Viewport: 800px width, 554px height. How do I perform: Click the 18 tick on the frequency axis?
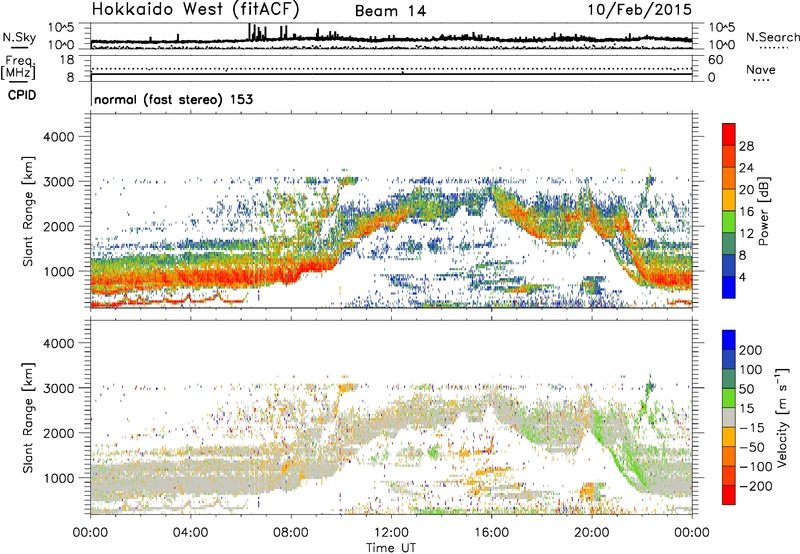coord(66,60)
